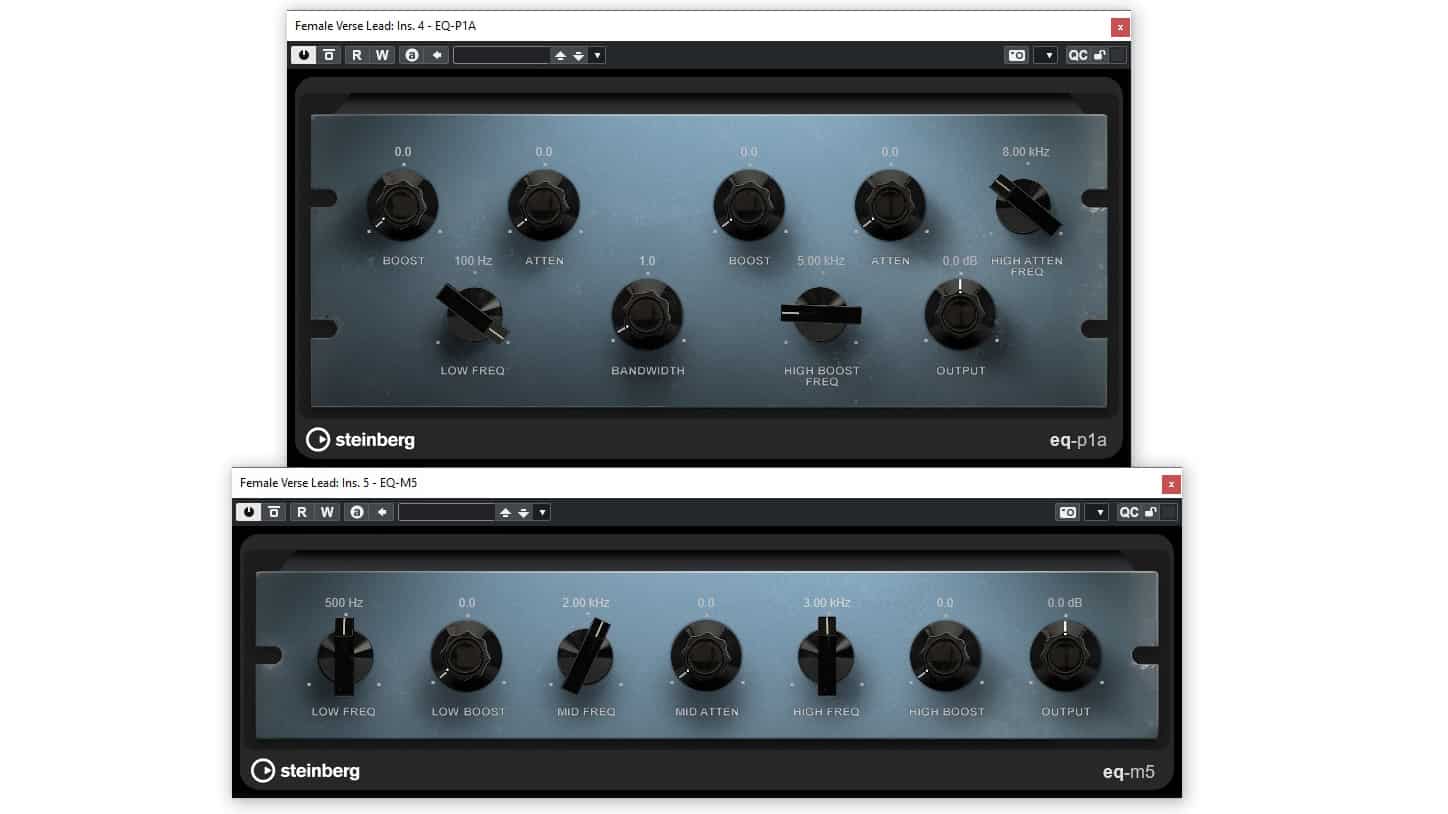Screen dimensions: 1448x814
Task: Click the snapshot camera icon in EQ-P1A
Action: [x=1017, y=55]
